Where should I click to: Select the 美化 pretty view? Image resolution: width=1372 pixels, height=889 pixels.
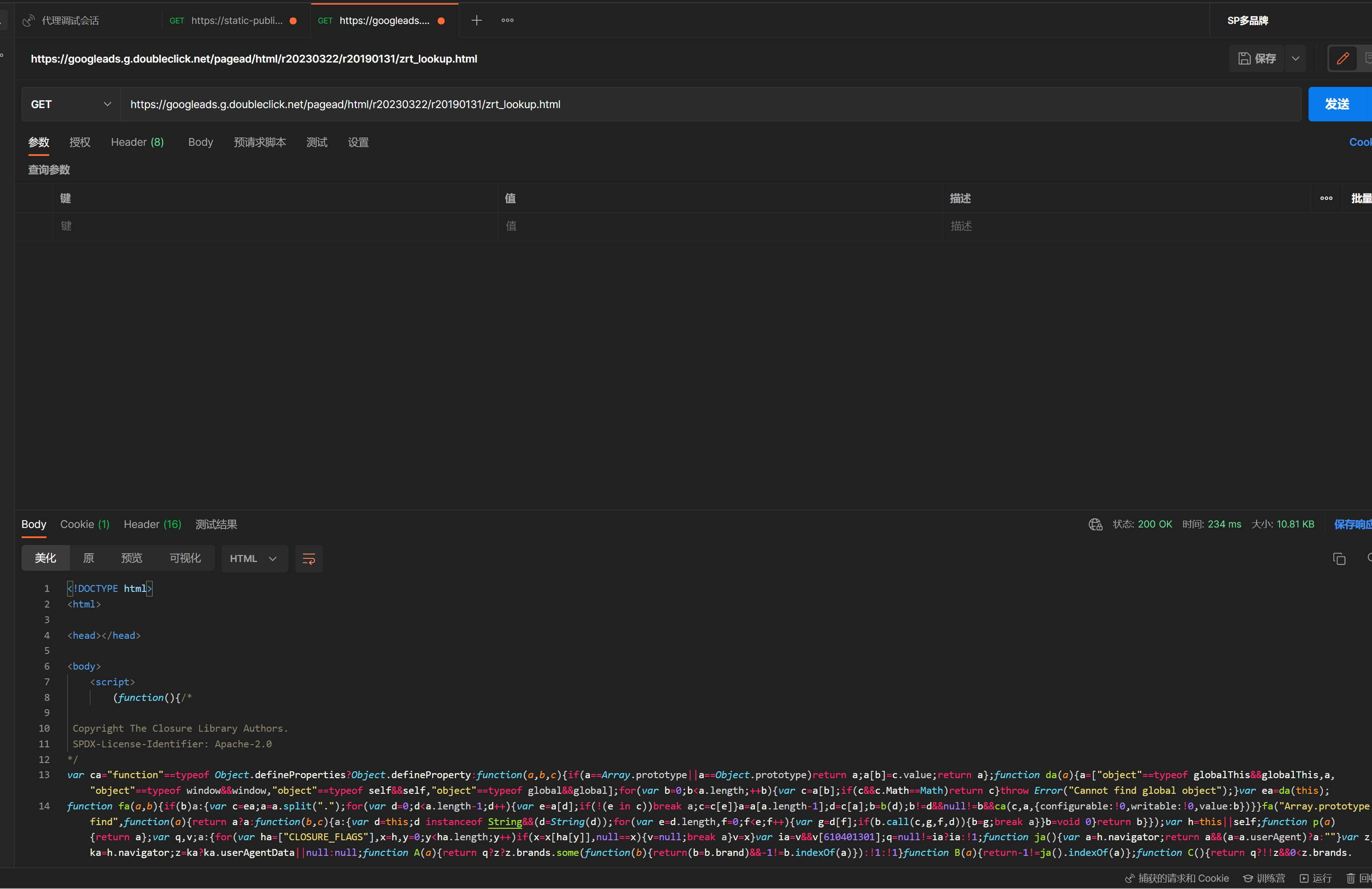point(46,559)
